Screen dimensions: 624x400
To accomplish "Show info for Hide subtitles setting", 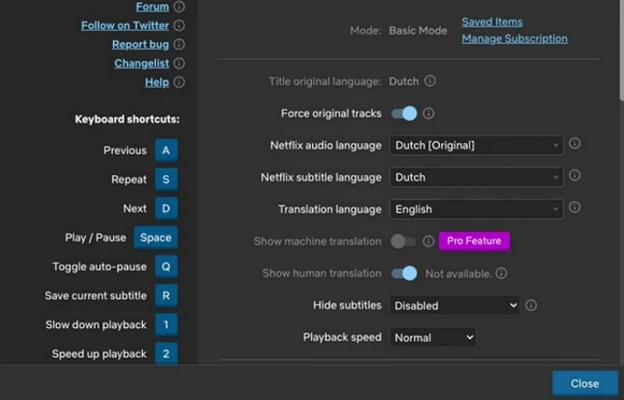I will [531, 305].
